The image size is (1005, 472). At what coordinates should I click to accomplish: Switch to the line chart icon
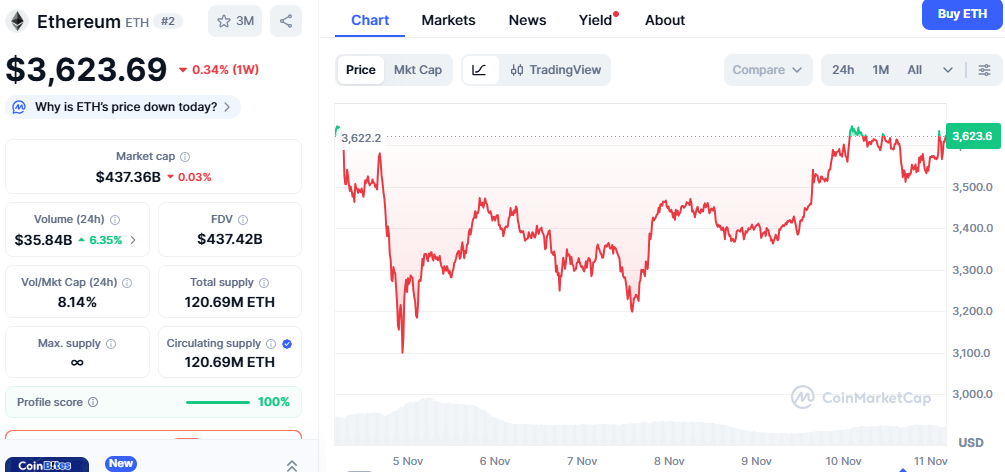pos(479,70)
